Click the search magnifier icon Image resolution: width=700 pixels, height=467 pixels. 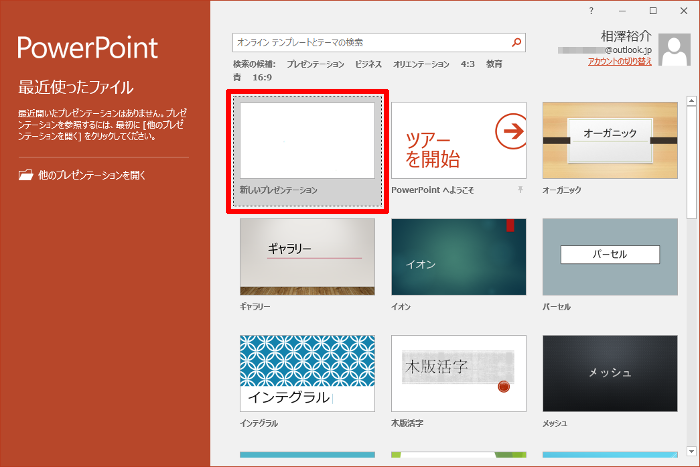[x=516, y=42]
